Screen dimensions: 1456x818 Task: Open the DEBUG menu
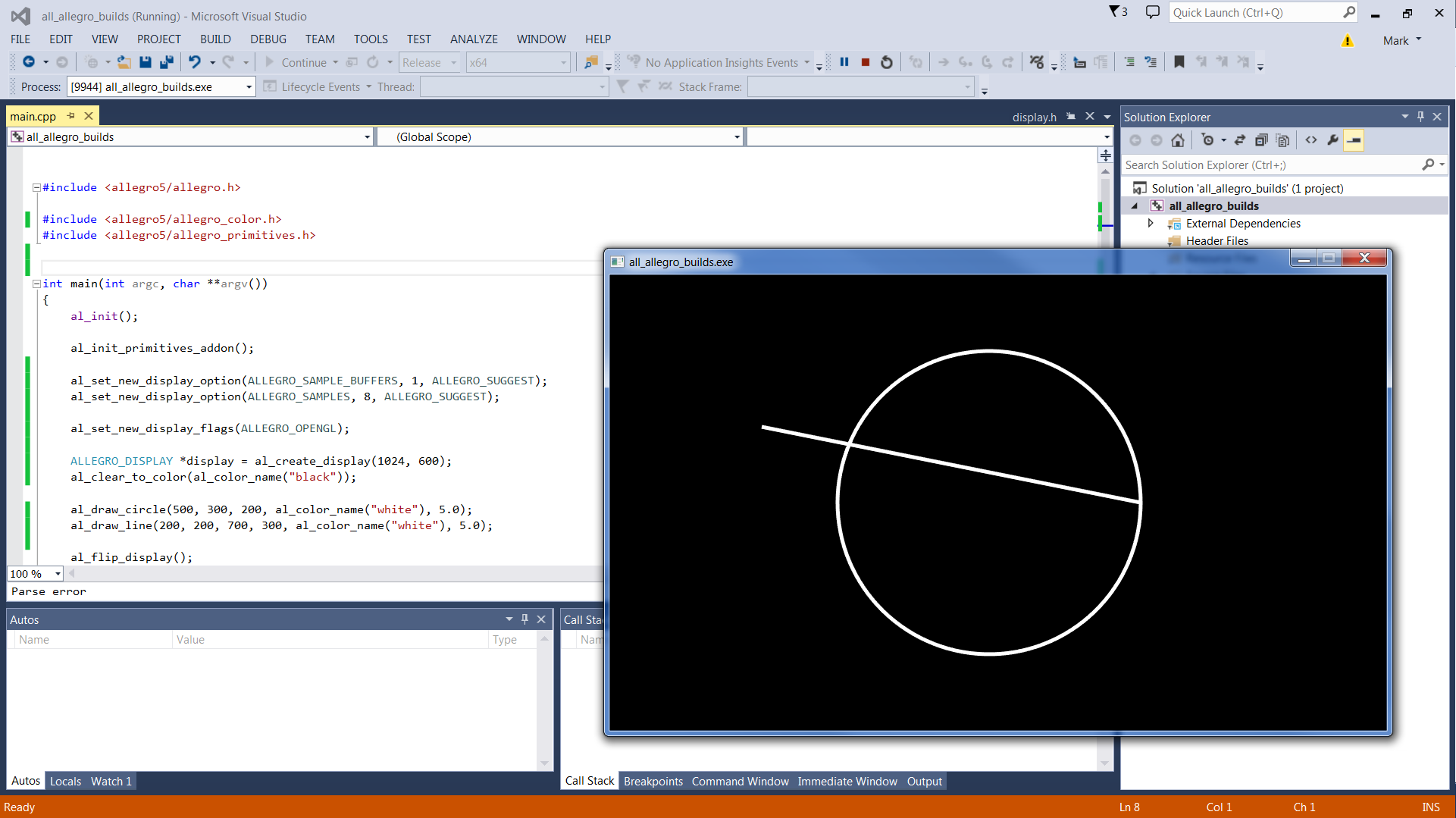tap(268, 39)
